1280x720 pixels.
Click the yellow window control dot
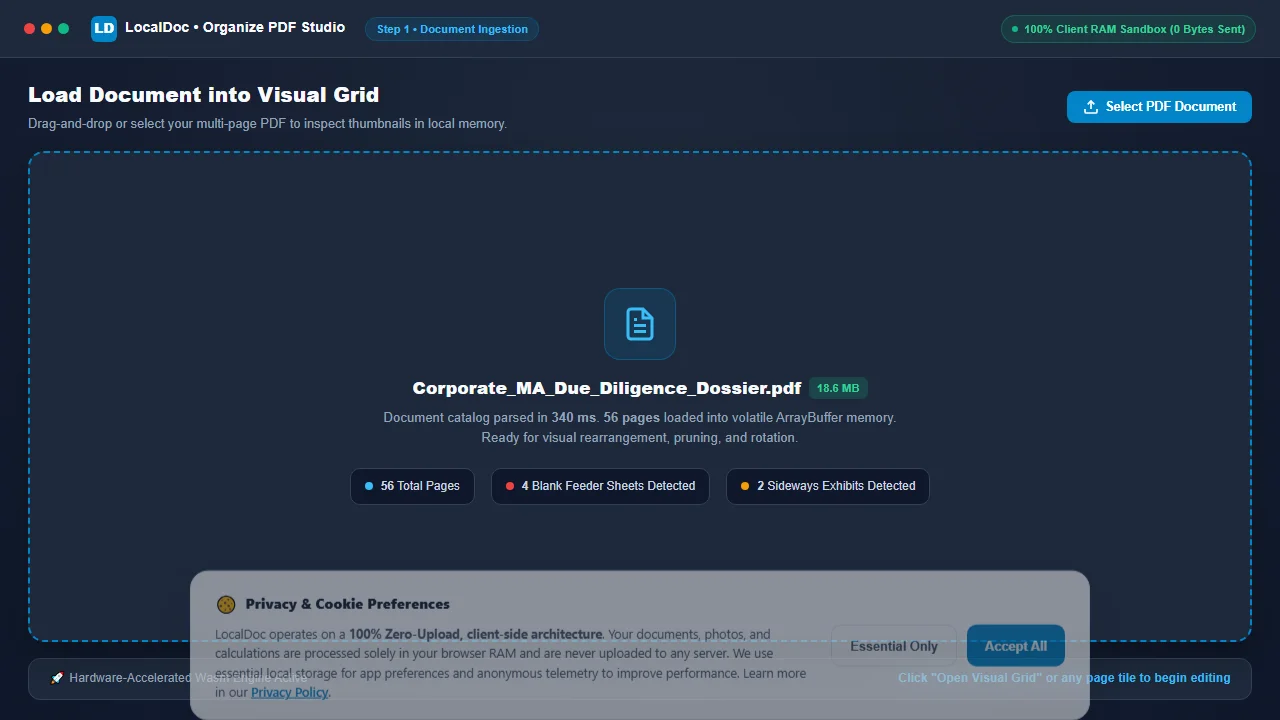coord(46,29)
